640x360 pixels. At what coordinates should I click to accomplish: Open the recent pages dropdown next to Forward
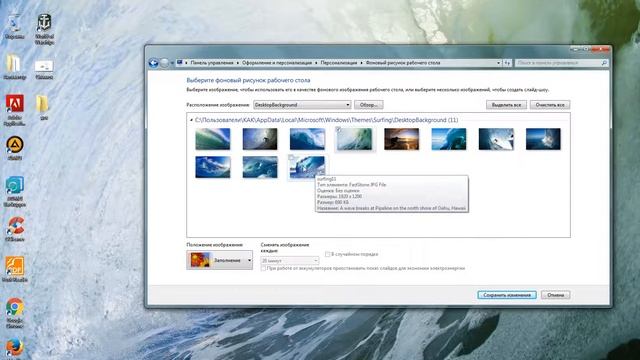coord(172,63)
